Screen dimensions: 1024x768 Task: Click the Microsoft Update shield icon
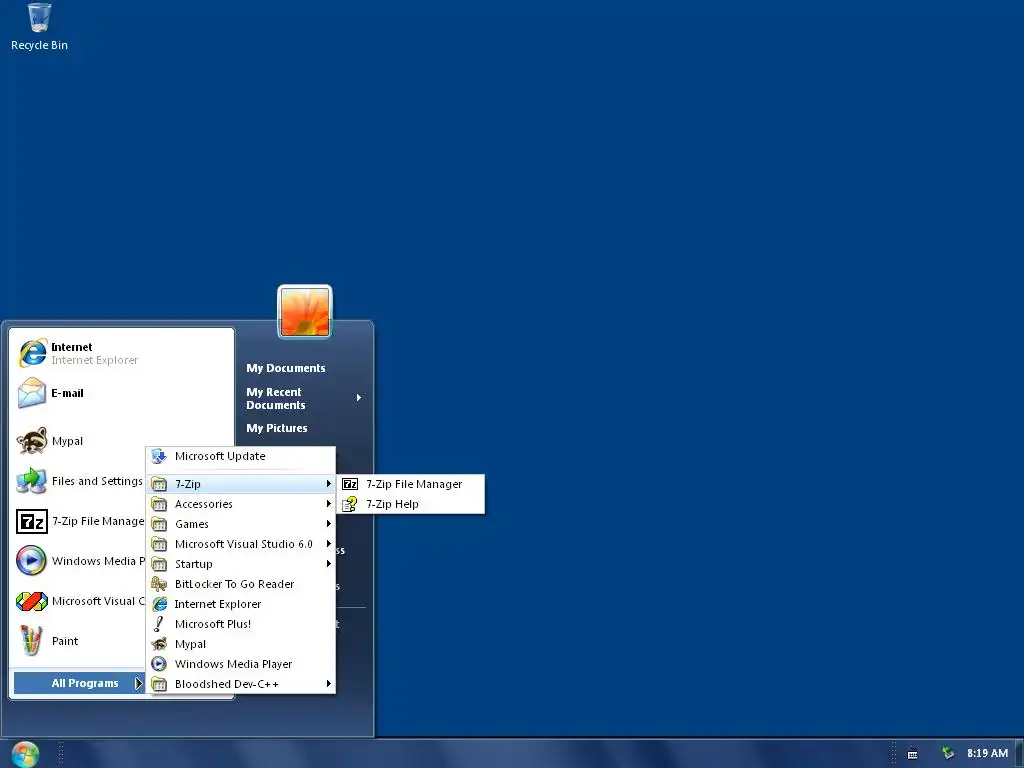tap(159, 456)
